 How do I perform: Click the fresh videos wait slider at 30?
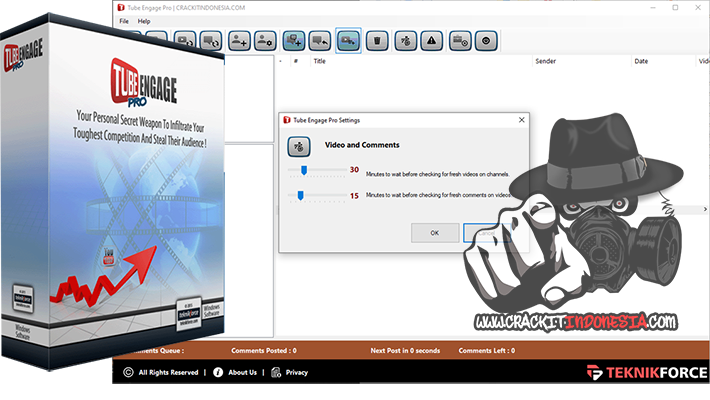coord(304,171)
